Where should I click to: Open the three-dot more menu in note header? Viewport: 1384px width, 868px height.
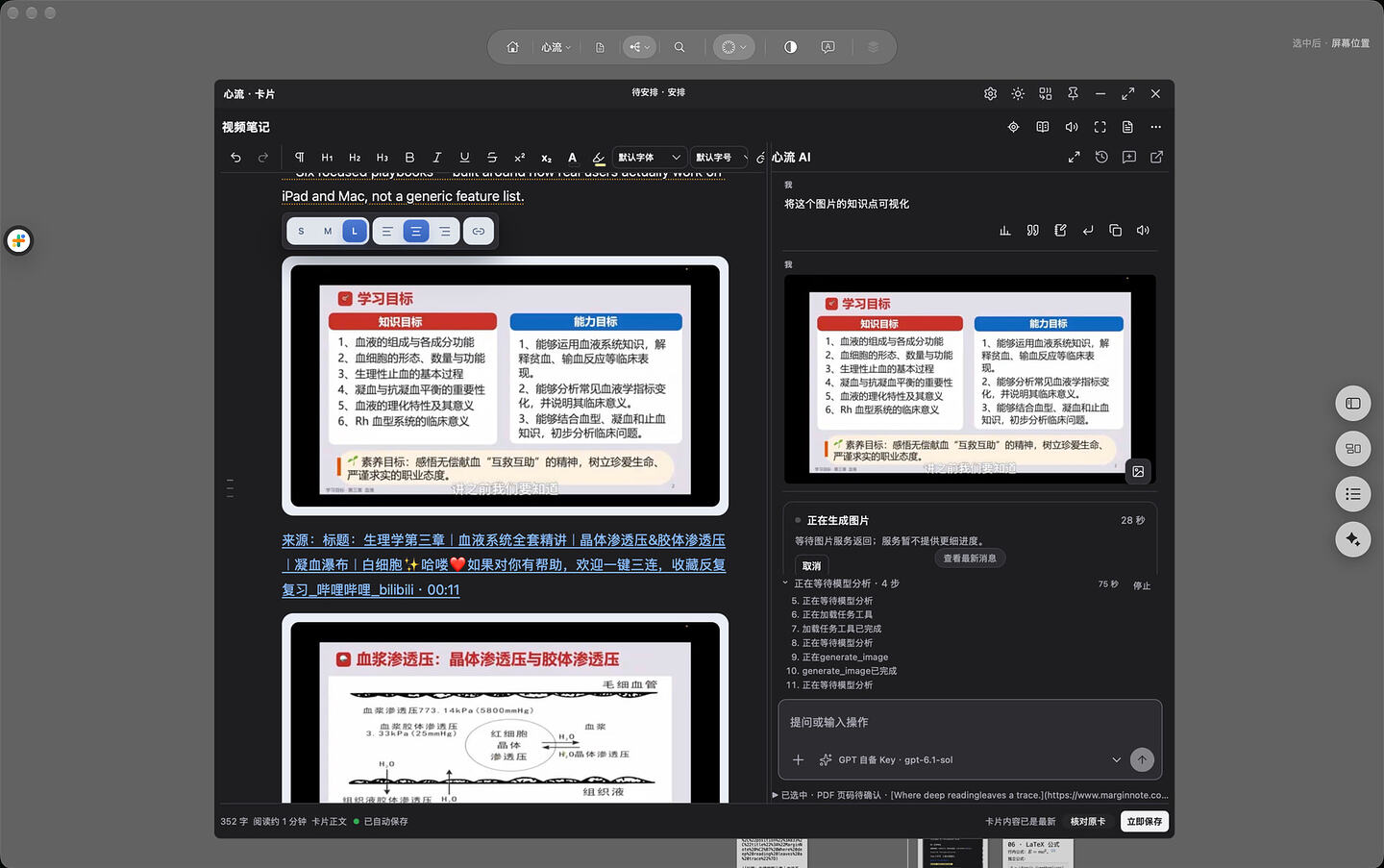(x=1155, y=127)
